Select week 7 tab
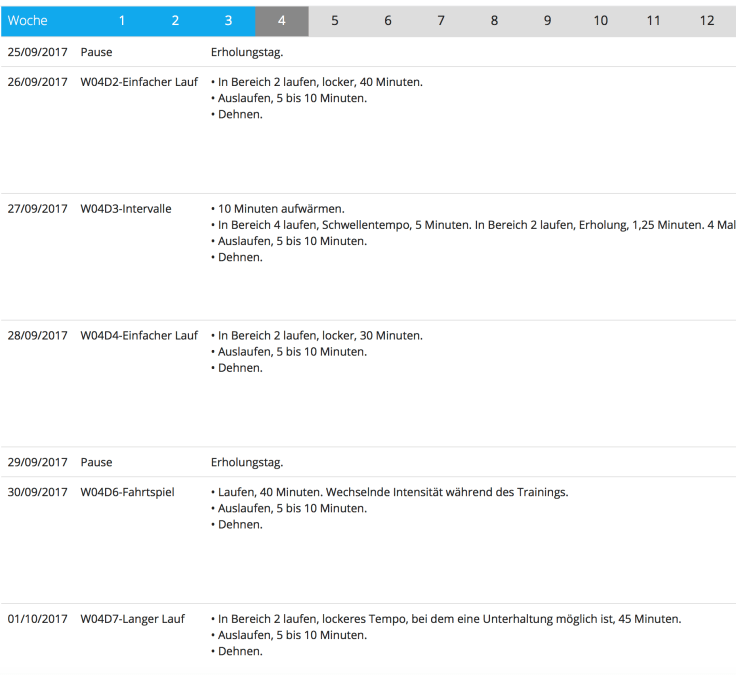The width and height of the screenshot is (736, 675). [x=441, y=21]
